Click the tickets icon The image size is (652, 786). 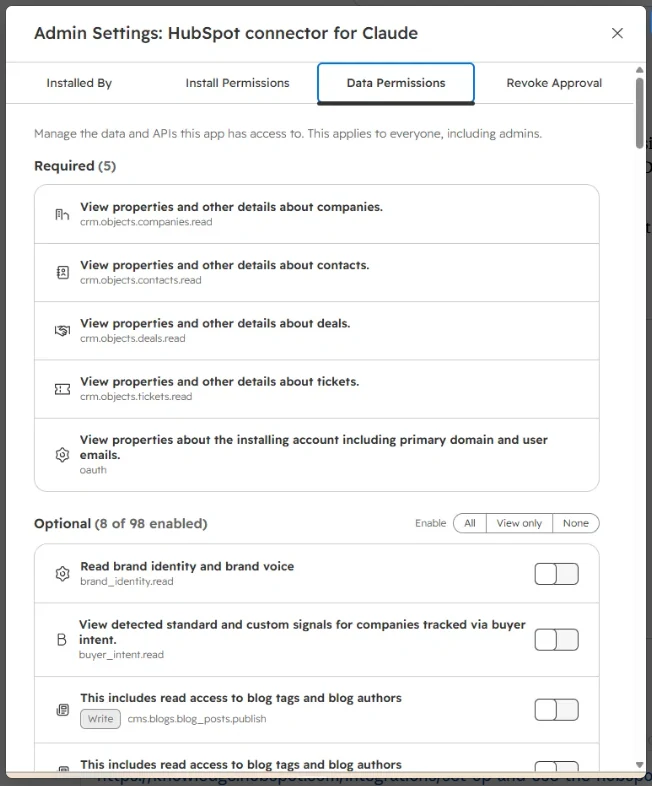pyautogui.click(x=62, y=389)
